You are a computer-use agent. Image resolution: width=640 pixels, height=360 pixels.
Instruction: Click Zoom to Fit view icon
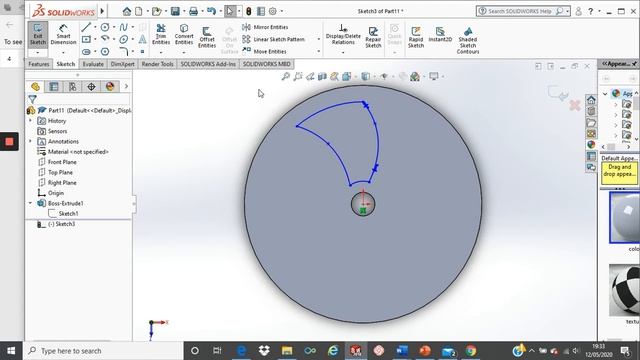[x=285, y=76]
